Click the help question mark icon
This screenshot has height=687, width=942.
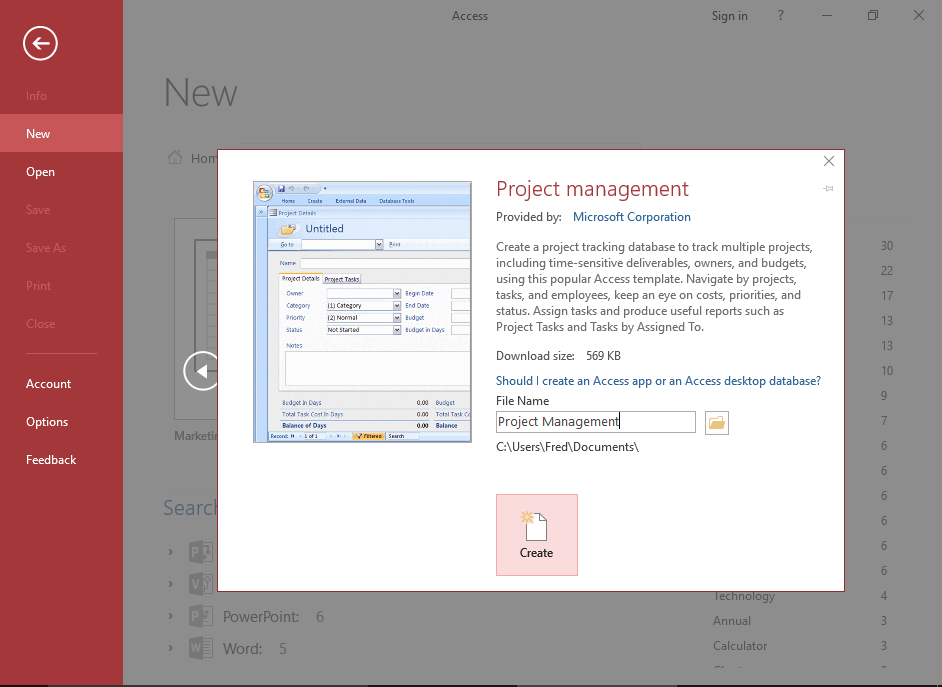[780, 16]
